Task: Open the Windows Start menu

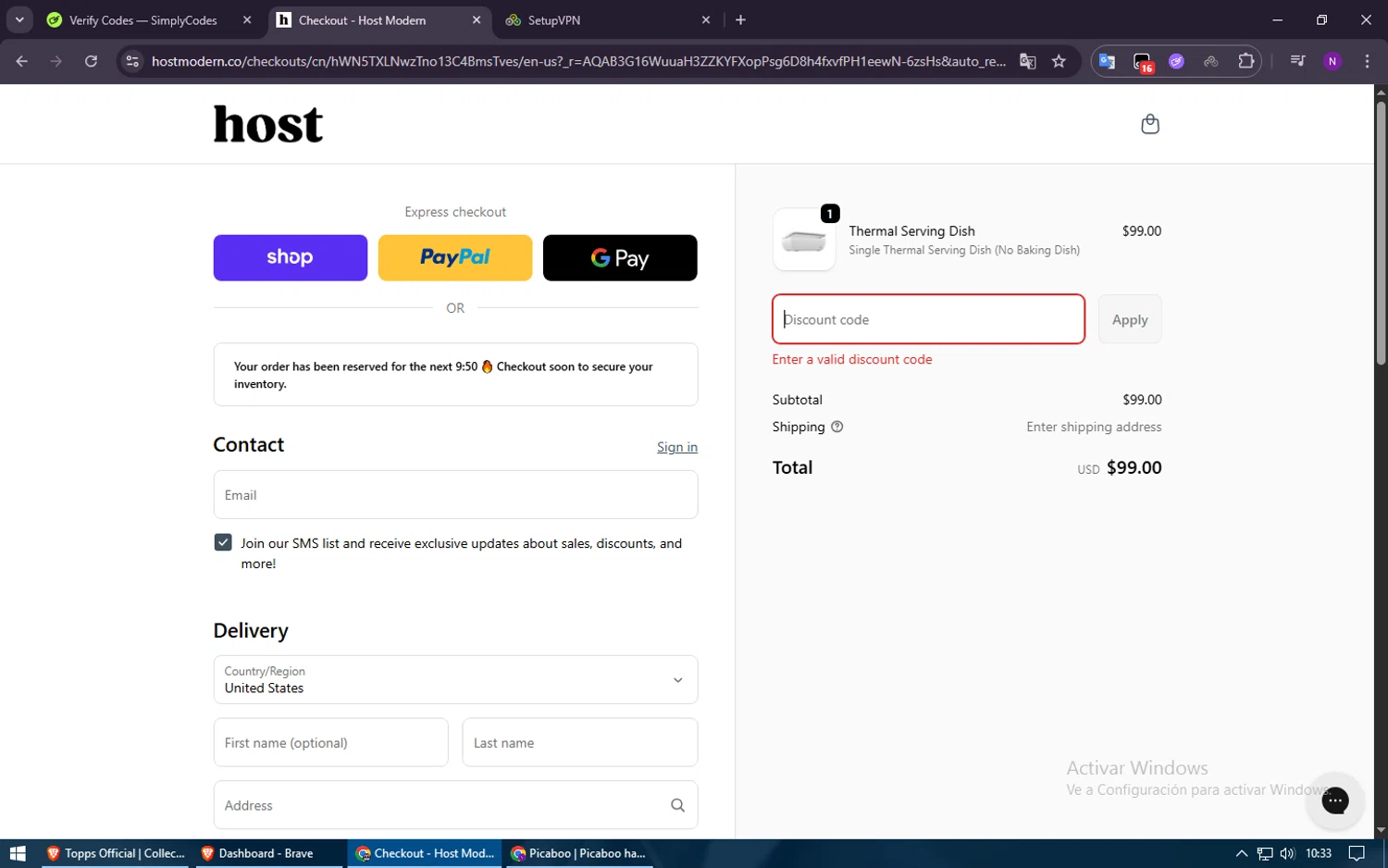Action: point(17,853)
